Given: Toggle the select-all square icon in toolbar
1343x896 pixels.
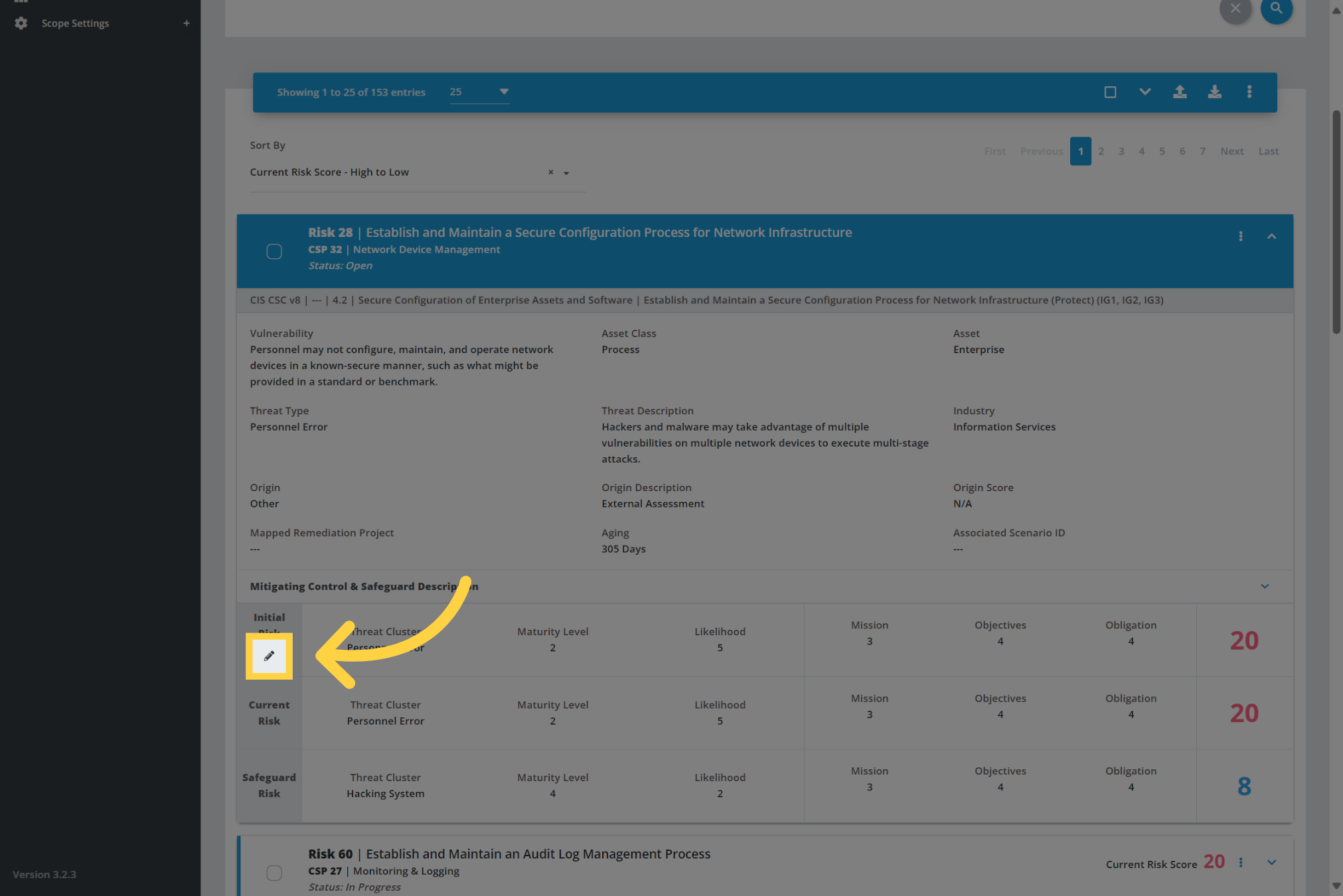Looking at the screenshot, I should 1110,92.
